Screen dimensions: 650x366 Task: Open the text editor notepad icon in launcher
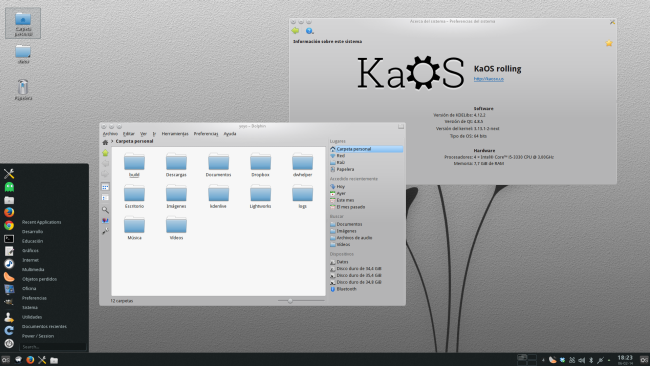click(x=9, y=251)
